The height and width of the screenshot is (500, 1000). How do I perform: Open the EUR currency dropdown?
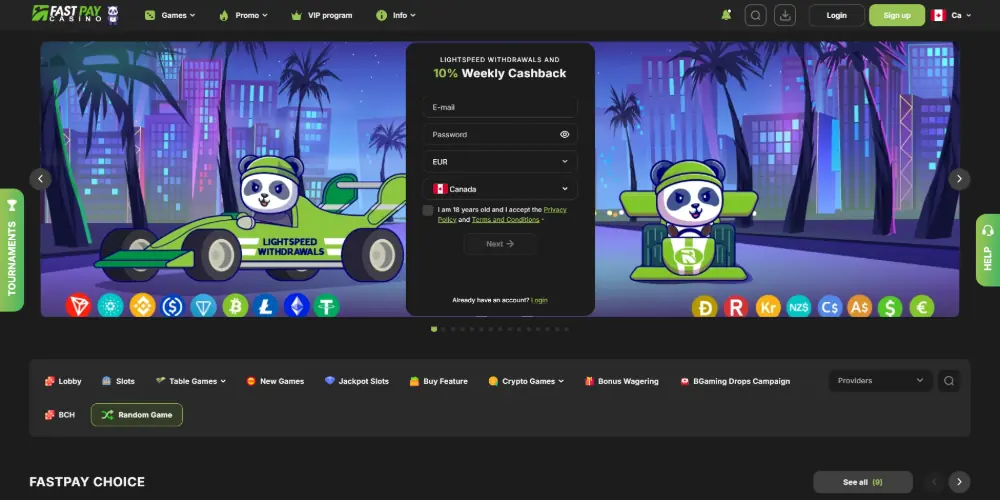point(500,162)
